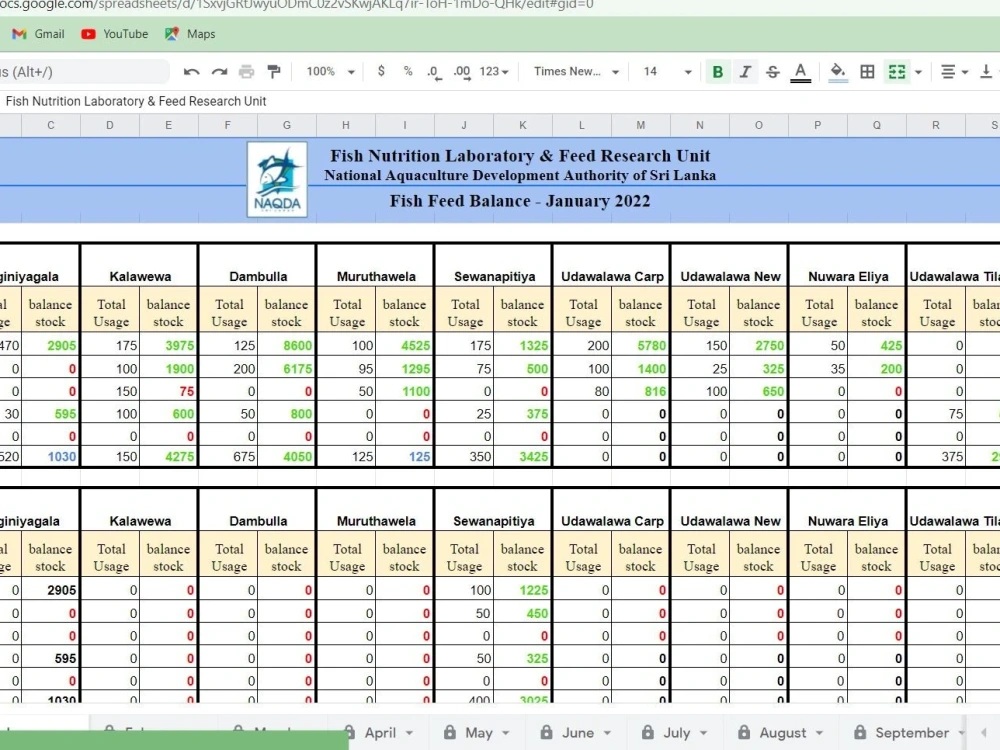Toggle Italic formatting
Screen dimensions: 1000x750
[745, 72]
